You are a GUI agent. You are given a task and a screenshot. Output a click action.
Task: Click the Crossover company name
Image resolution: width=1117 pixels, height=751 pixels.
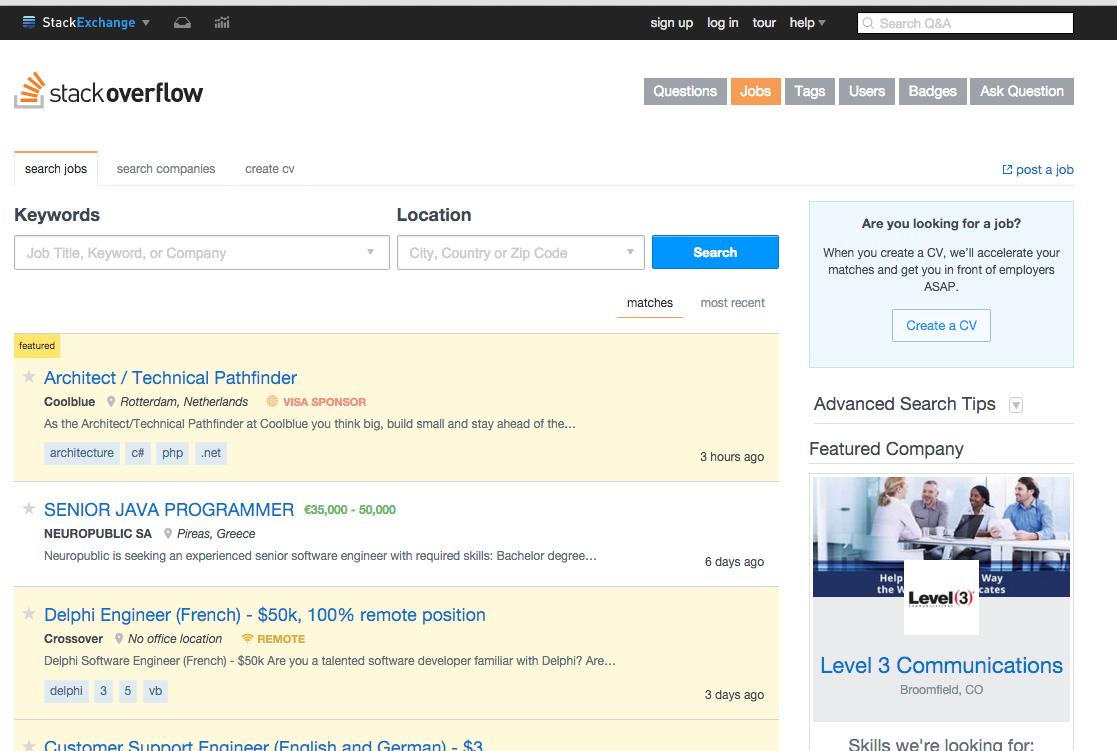click(73, 639)
